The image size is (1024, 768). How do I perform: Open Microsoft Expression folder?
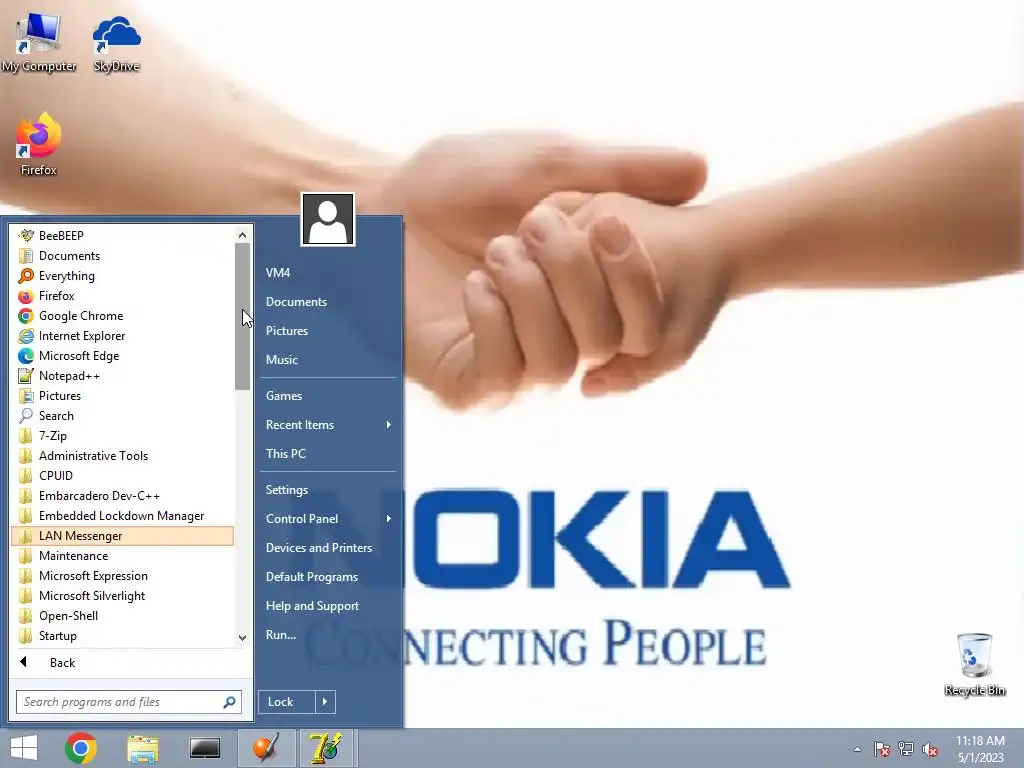tap(122, 576)
